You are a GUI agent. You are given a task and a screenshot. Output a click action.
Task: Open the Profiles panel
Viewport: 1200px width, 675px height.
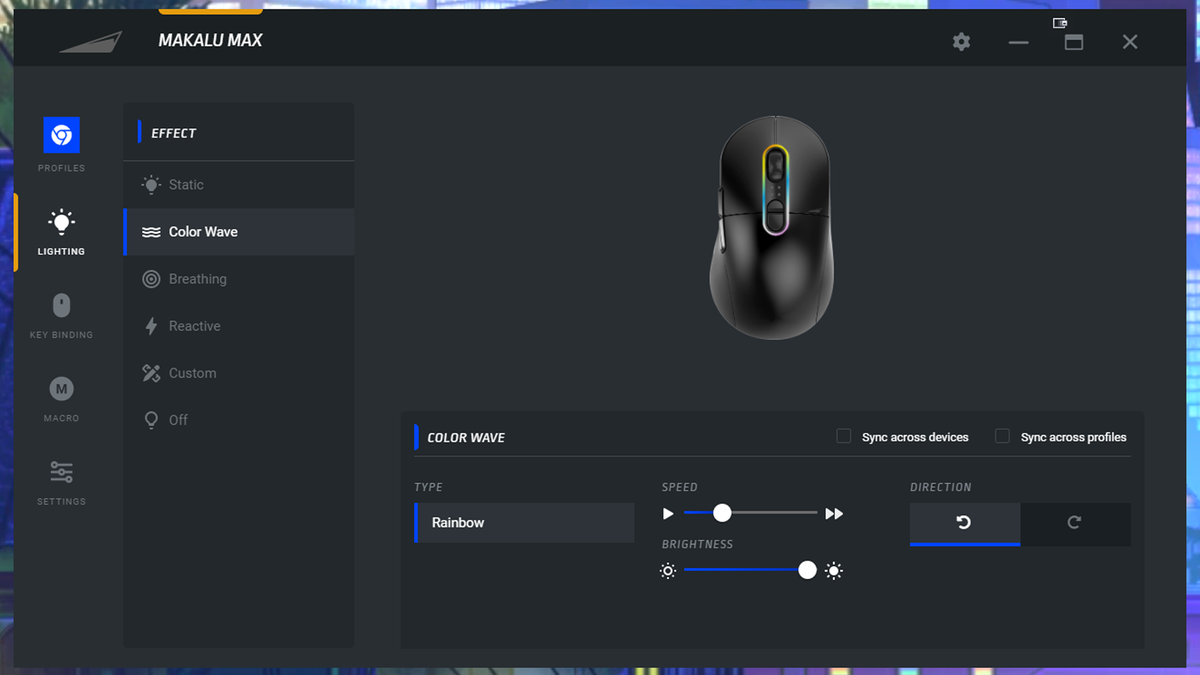pos(60,140)
